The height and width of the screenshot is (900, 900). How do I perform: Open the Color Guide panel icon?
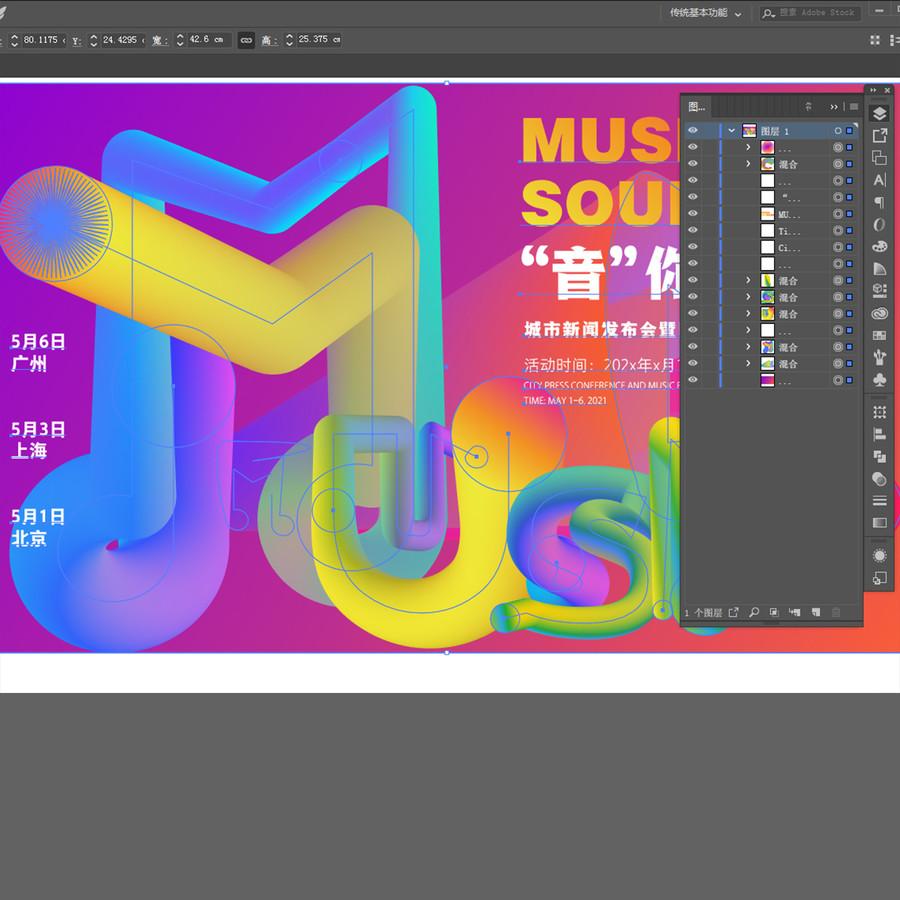(879, 269)
